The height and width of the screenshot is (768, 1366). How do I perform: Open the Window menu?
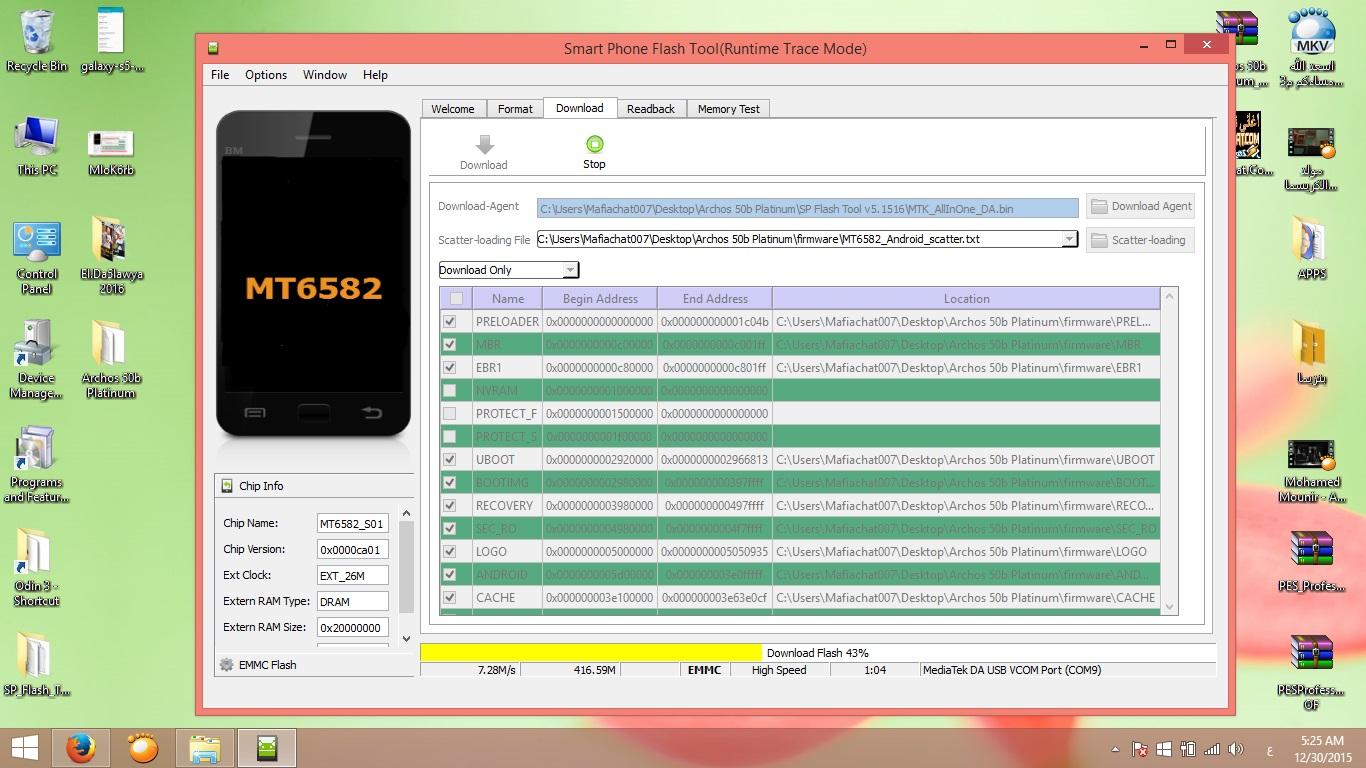pyautogui.click(x=325, y=75)
